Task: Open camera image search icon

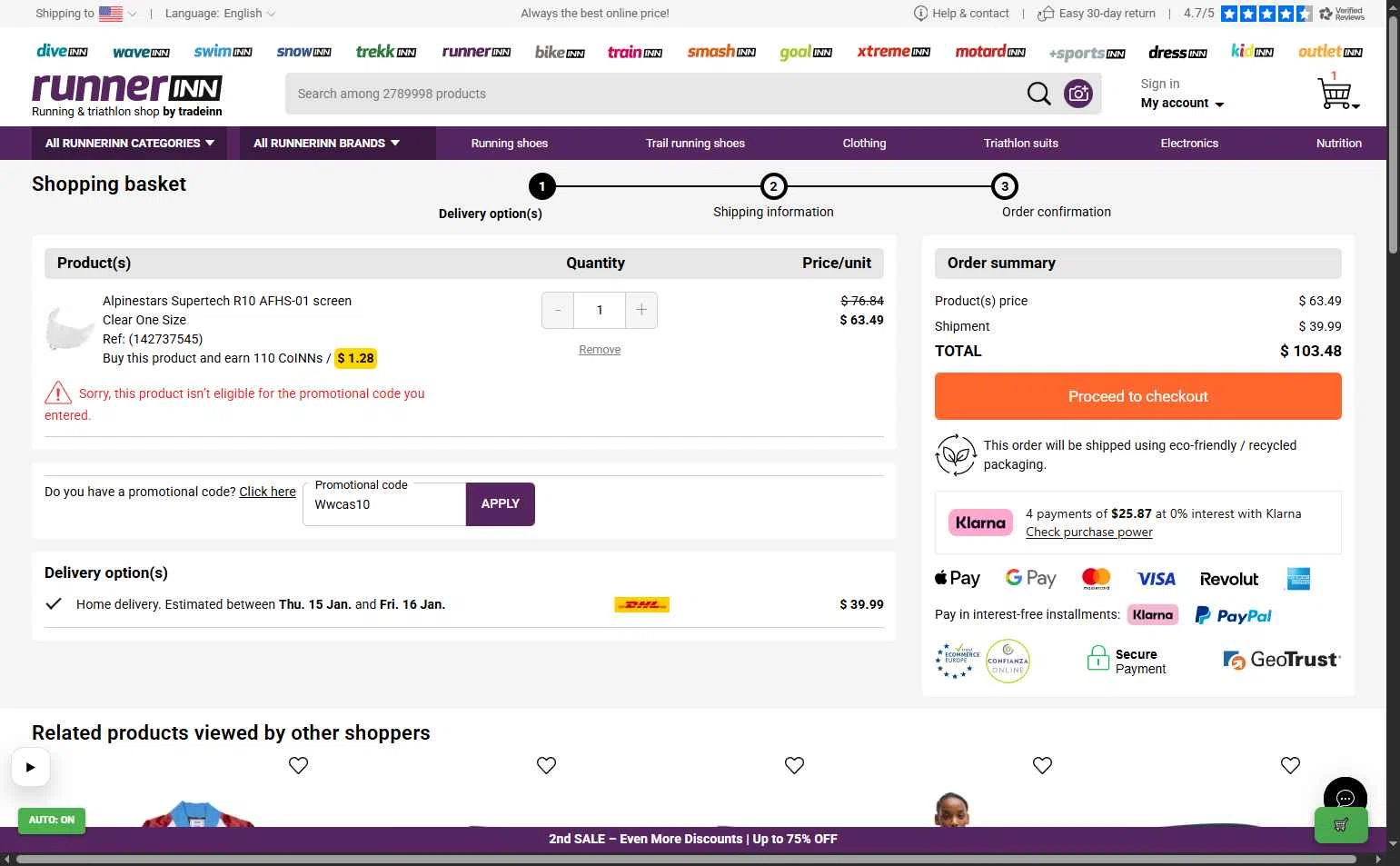Action: pos(1078,94)
